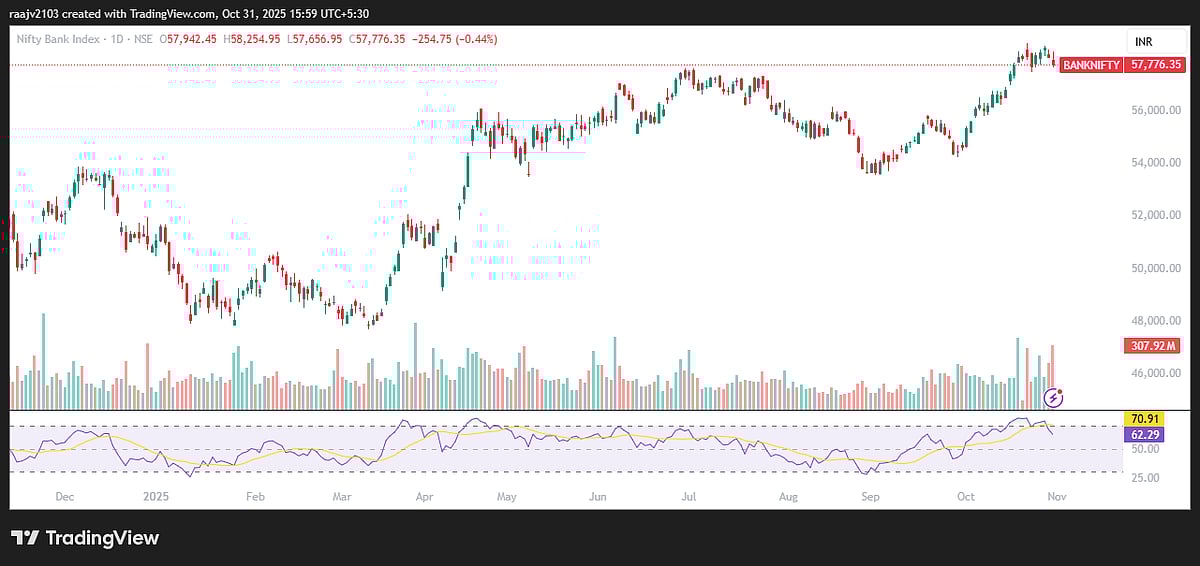Click the Jul marker on time axis
Screen dimensions: 1200x566
689,496
